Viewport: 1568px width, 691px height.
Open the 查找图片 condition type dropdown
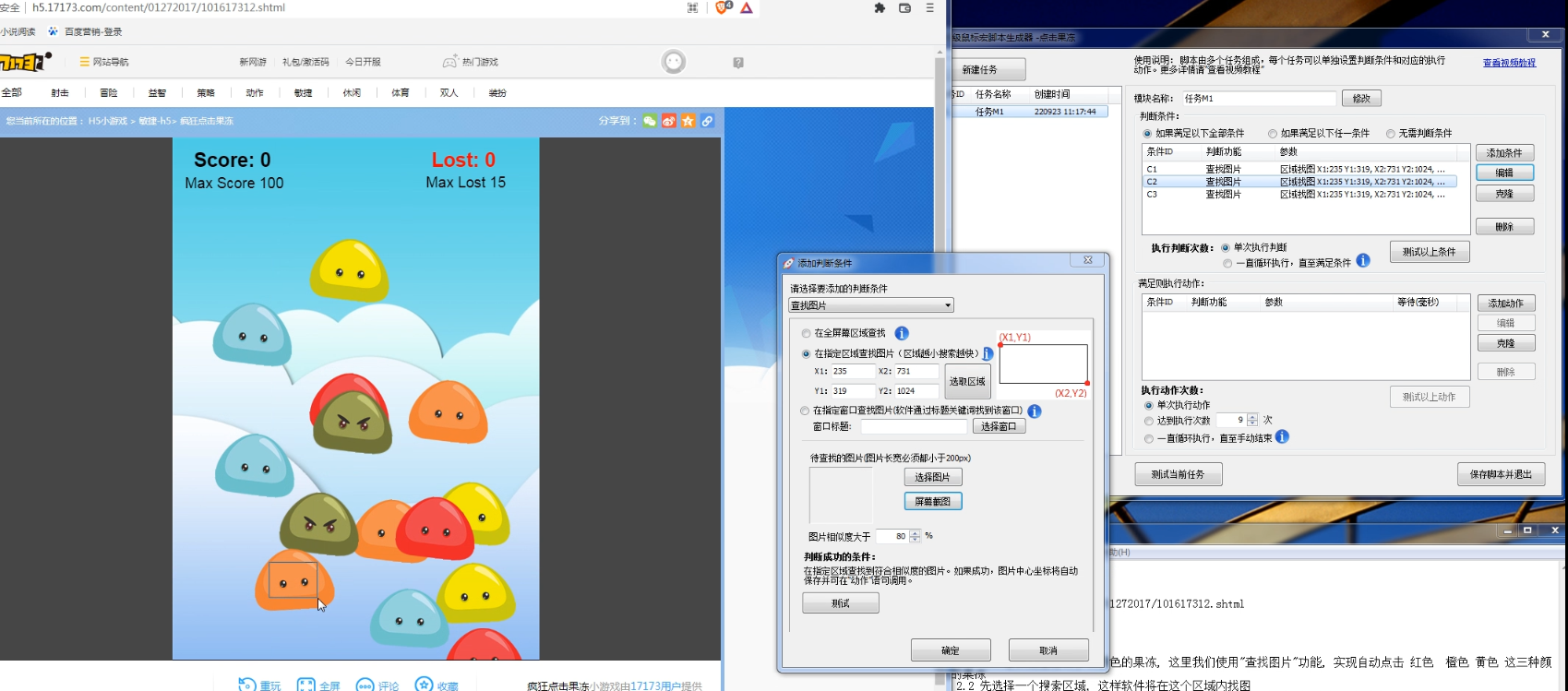[871, 305]
